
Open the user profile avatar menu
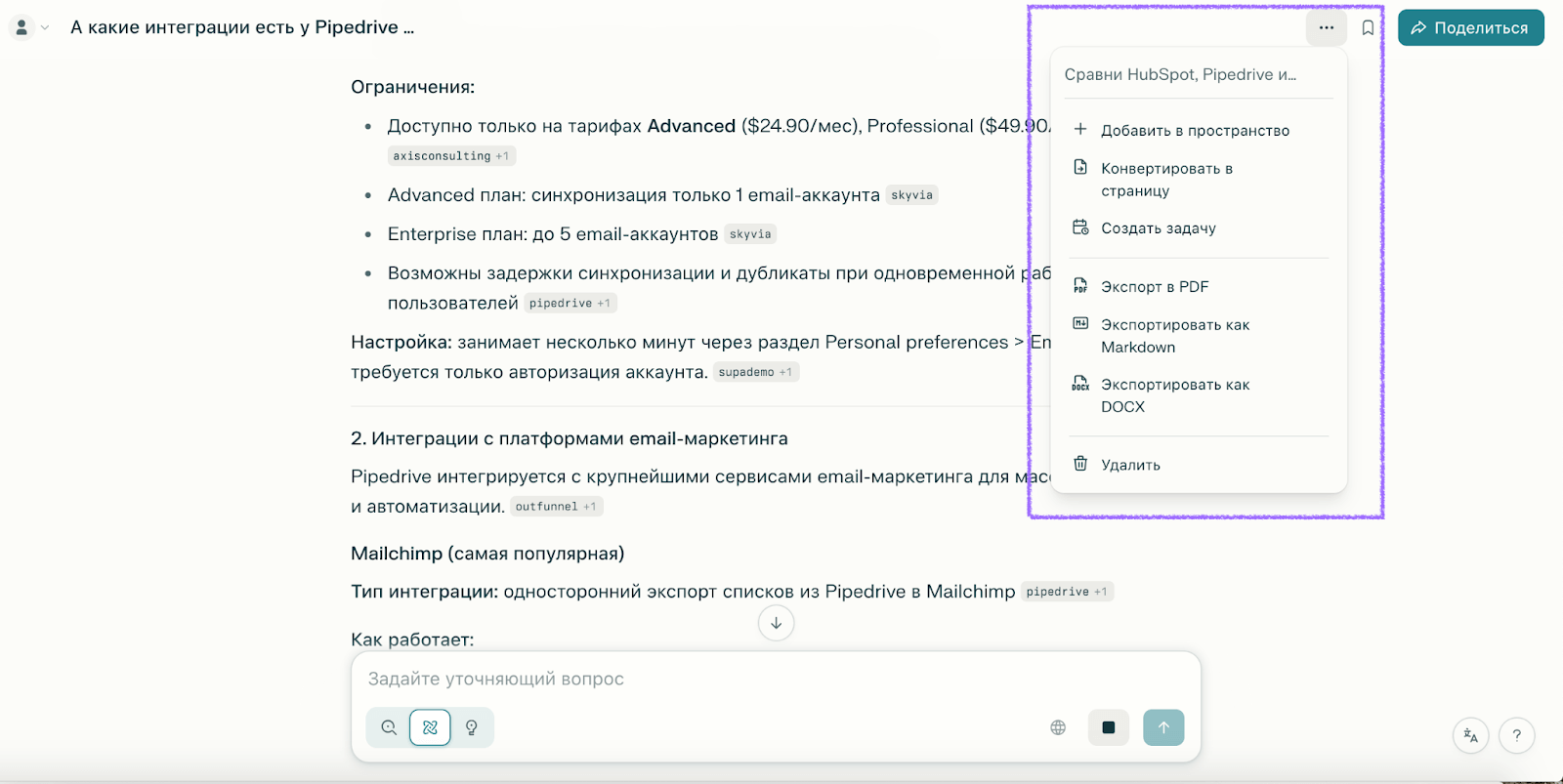tap(28, 27)
